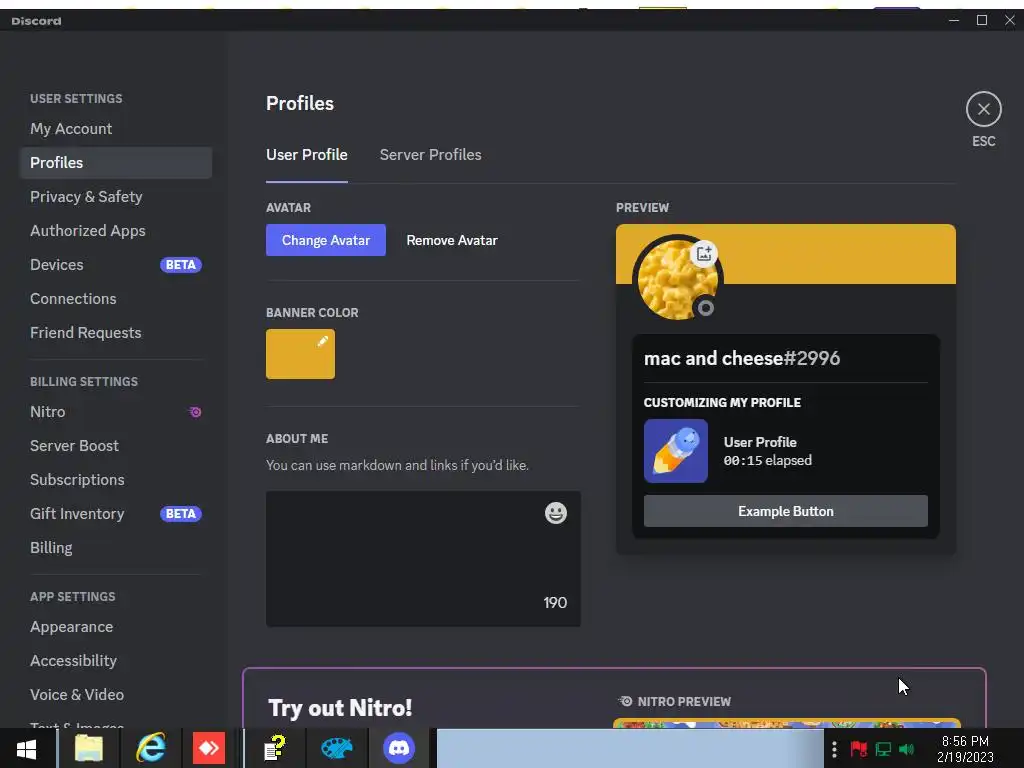Image resolution: width=1024 pixels, height=768 pixels.
Task: Open the Paint palette taskbar icon
Action: (337, 748)
